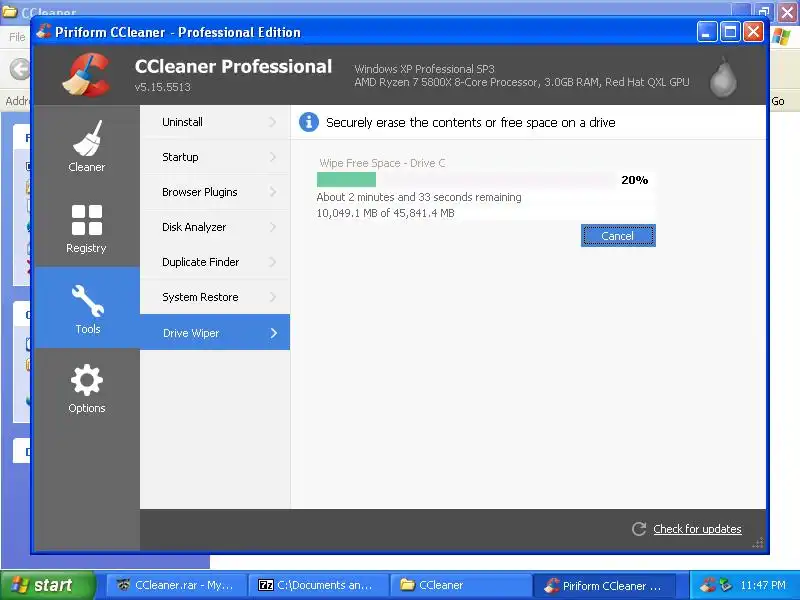The height and width of the screenshot is (600, 800).
Task: Click the CCleaner logo in header
Action: [86, 75]
